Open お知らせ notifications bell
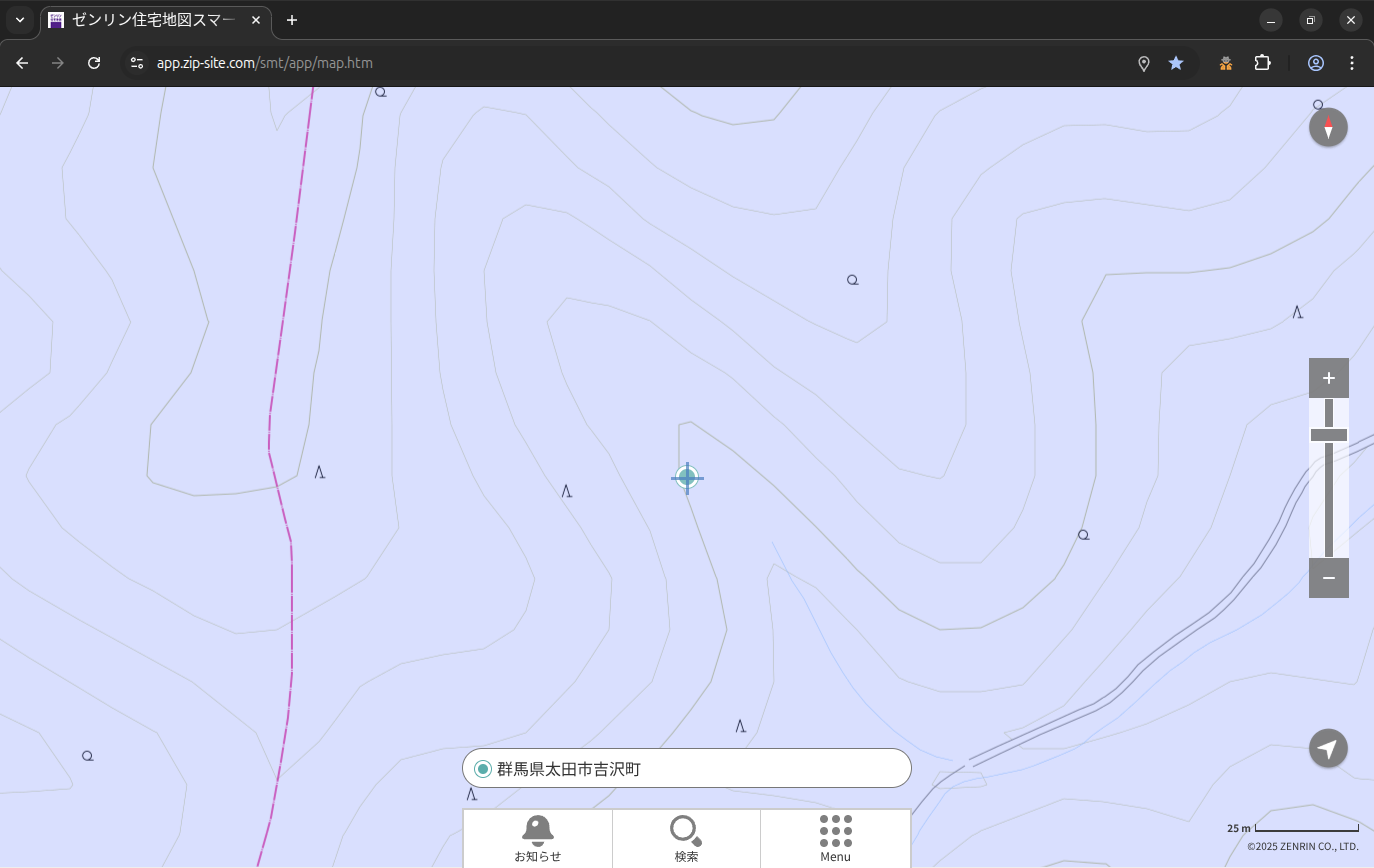Image resolution: width=1374 pixels, height=868 pixels. 537,838
